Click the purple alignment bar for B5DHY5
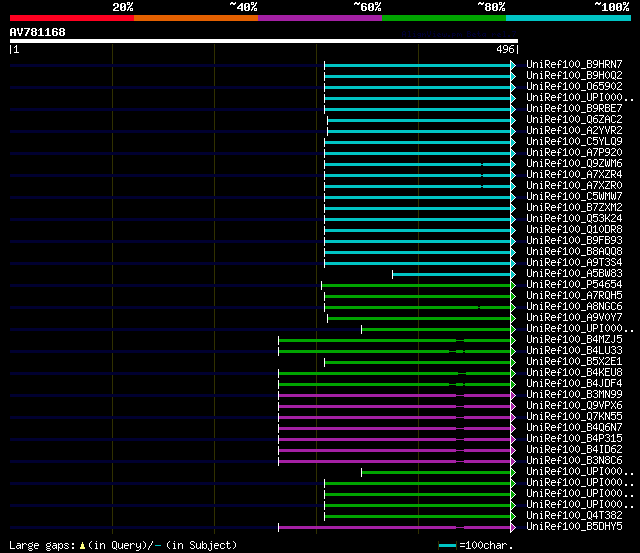The height and width of the screenshot is (553, 640). [394, 528]
